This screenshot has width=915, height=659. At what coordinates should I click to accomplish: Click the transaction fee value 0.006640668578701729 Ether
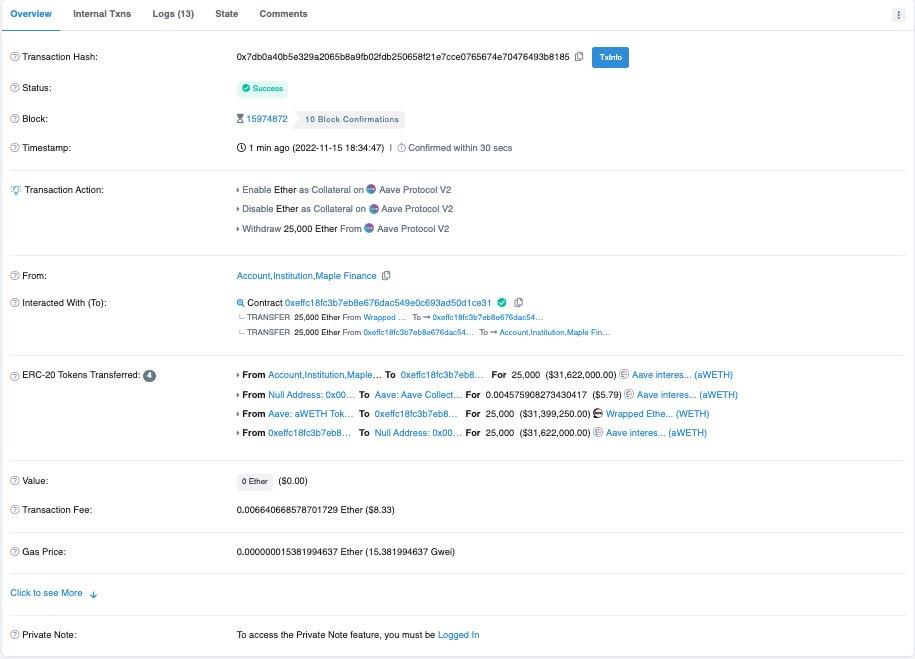(x=299, y=510)
